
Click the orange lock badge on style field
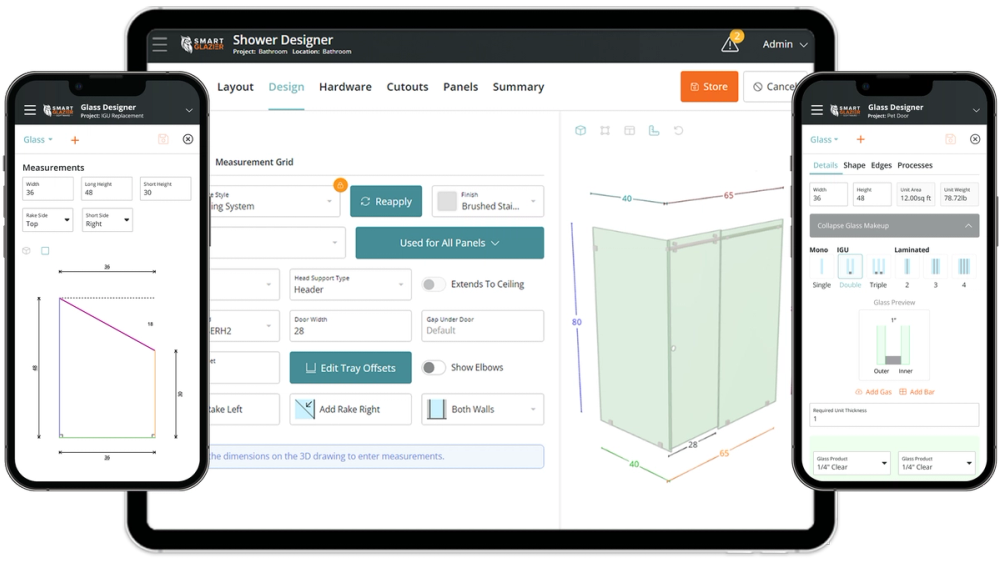tap(341, 185)
